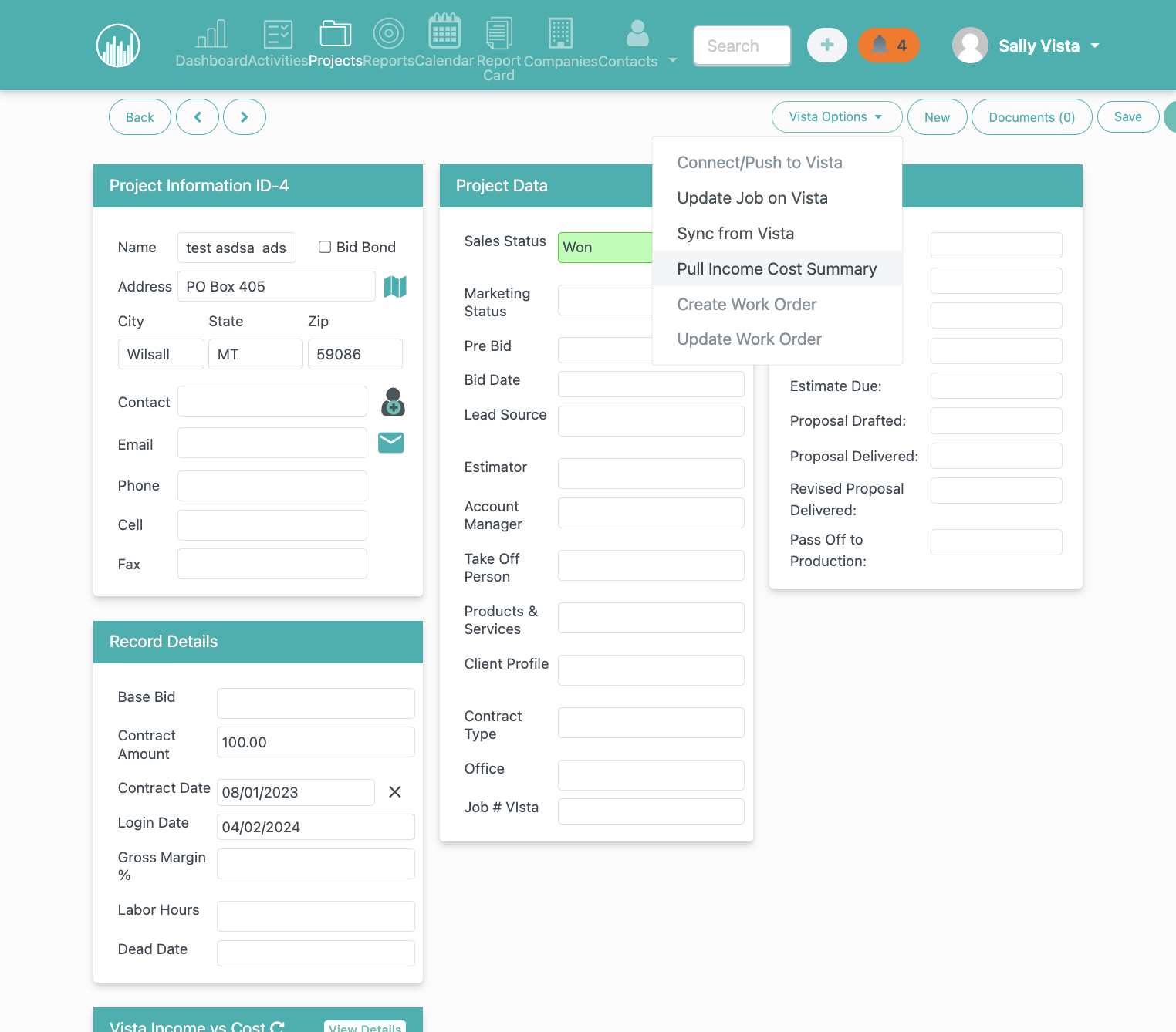Image resolution: width=1176 pixels, height=1032 pixels.
Task: Select Update Work Order
Action: pos(777,339)
